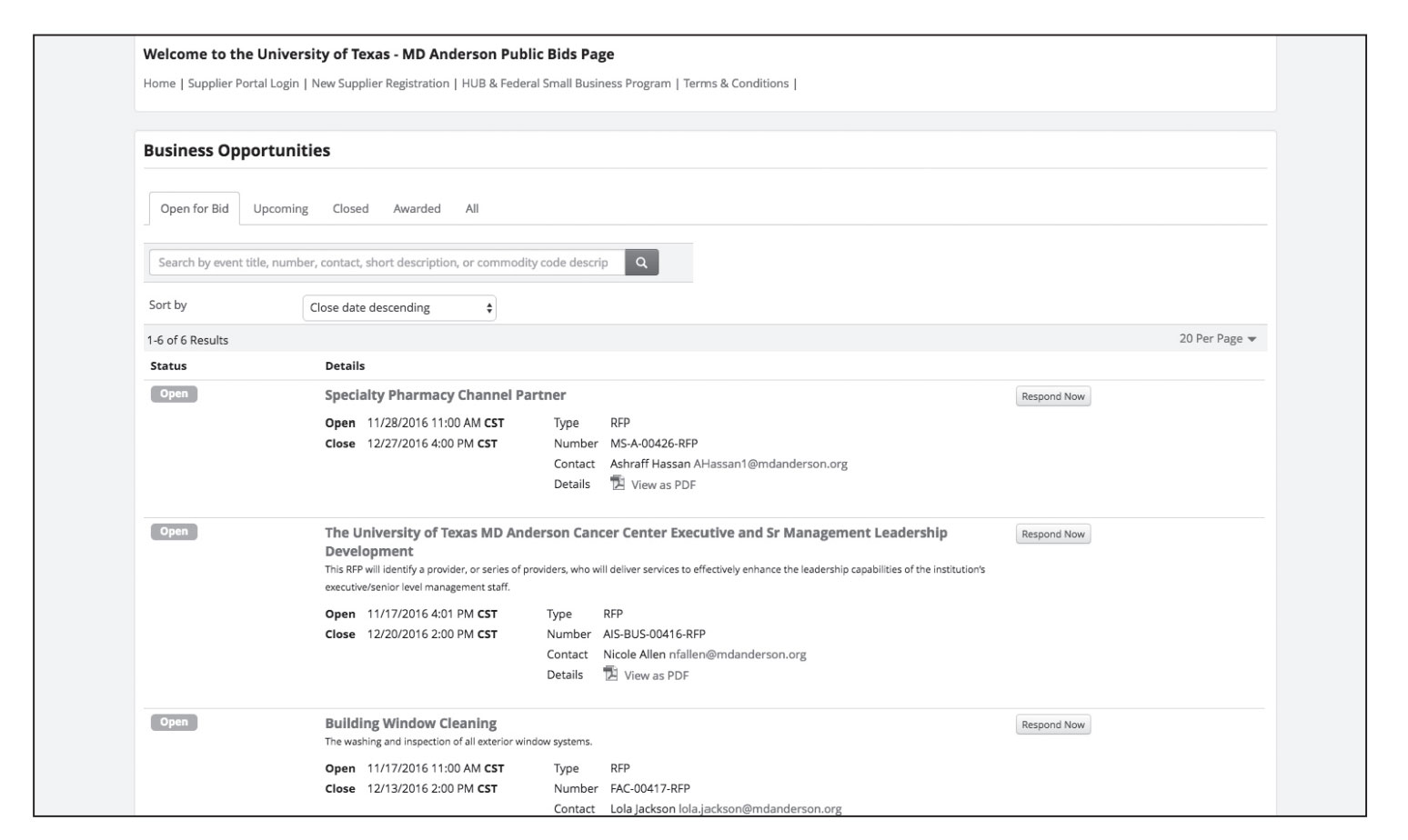View as PDF for MS-A-00426-RFP
The image size is (1408, 840).
tap(663, 485)
